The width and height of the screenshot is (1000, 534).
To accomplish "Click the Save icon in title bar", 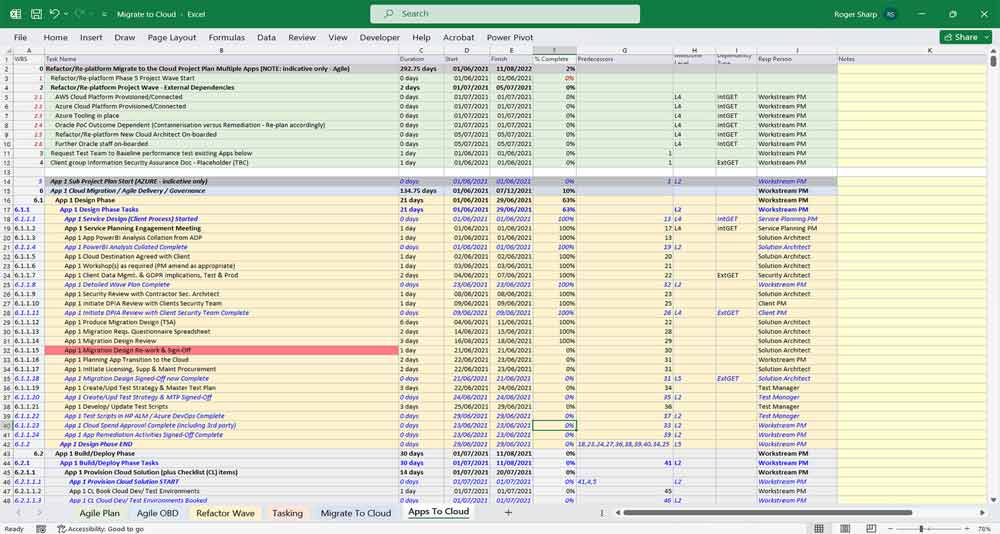I will (x=35, y=14).
